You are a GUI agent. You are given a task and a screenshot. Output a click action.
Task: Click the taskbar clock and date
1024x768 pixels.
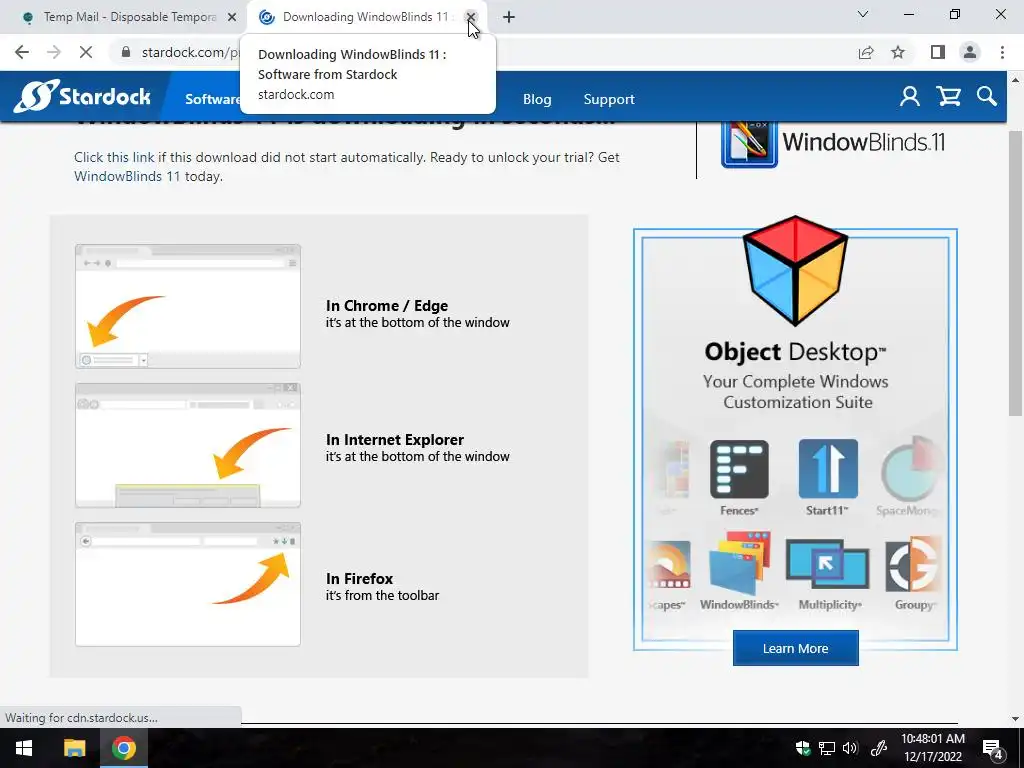tap(933, 748)
